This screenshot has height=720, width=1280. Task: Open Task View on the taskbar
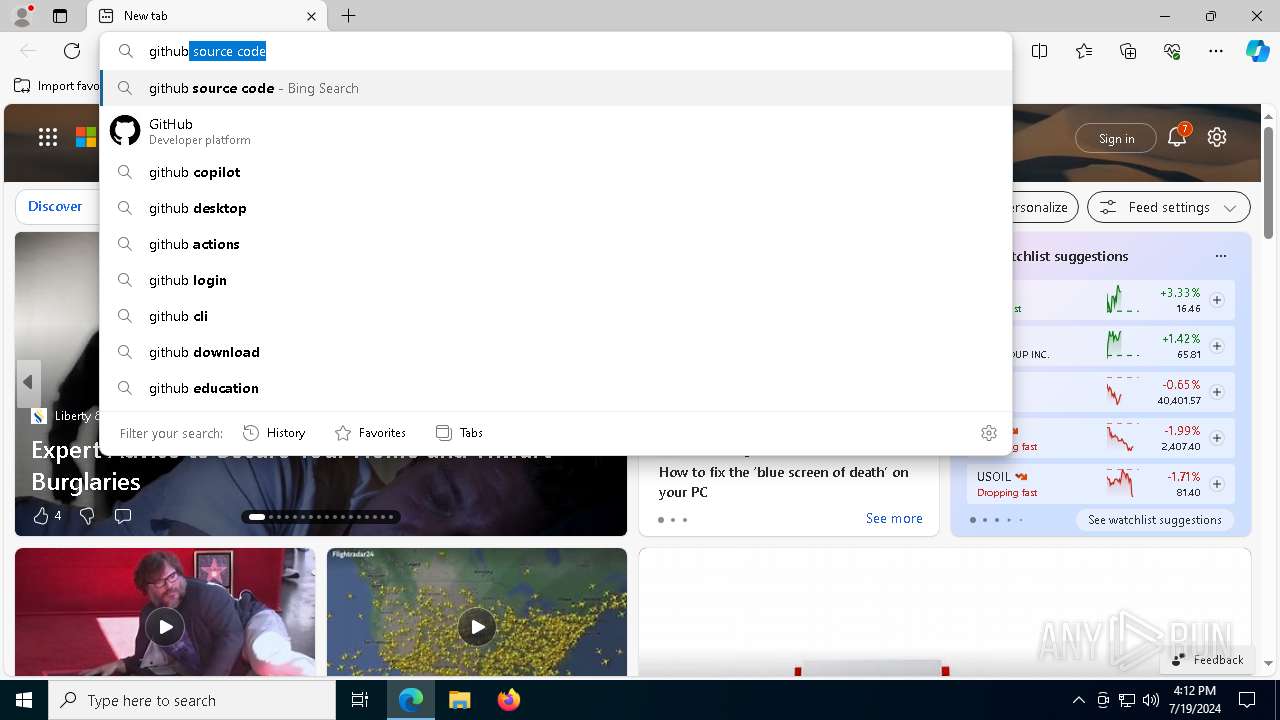360,700
